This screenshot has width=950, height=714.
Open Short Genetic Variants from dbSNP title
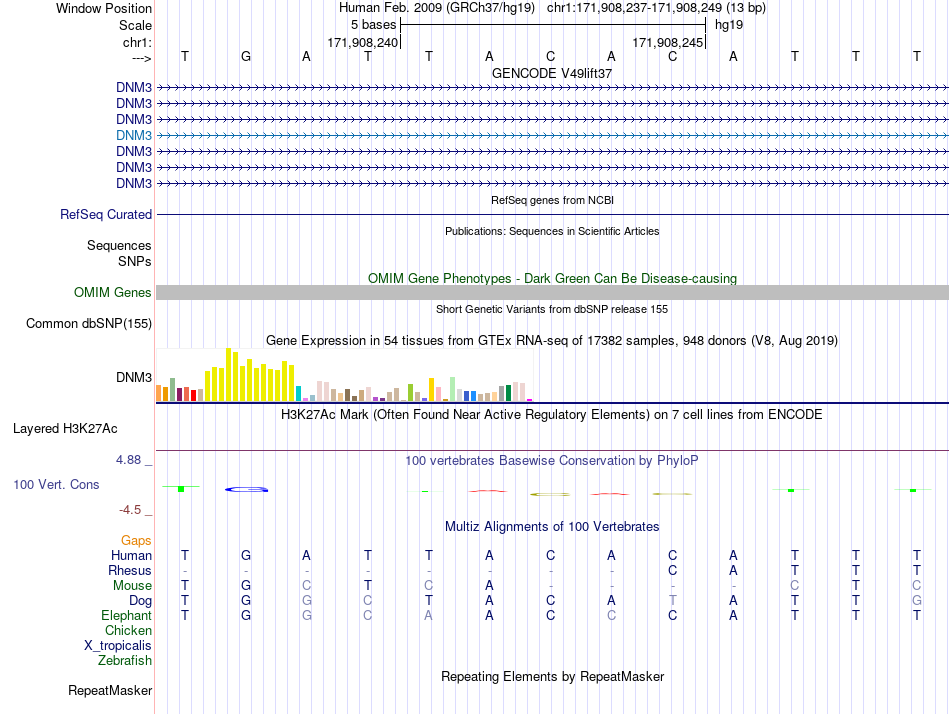pyautogui.click(x=552, y=309)
